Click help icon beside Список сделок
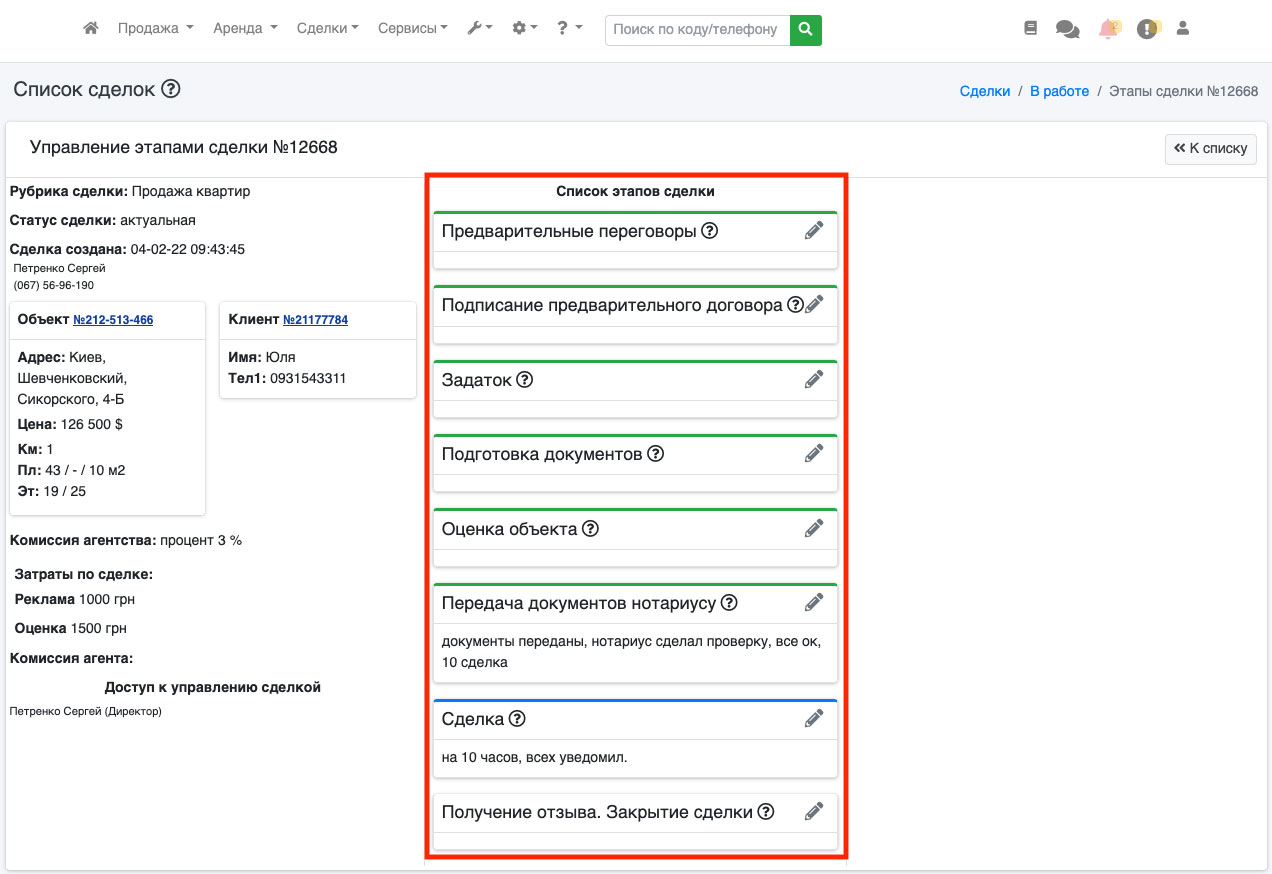Screen dimensions: 1272x874 (x=171, y=90)
